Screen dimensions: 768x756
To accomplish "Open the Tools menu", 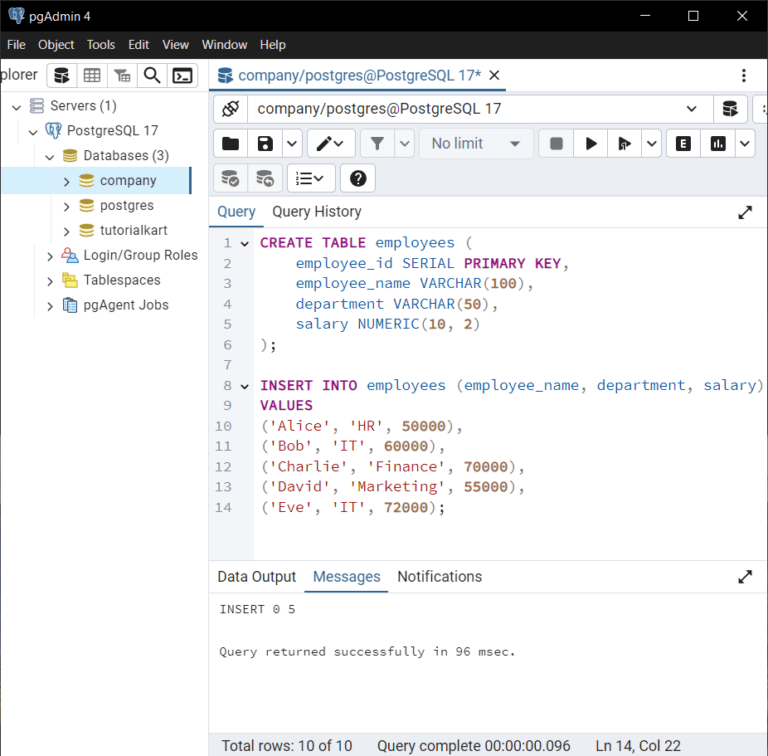I will tap(101, 45).
